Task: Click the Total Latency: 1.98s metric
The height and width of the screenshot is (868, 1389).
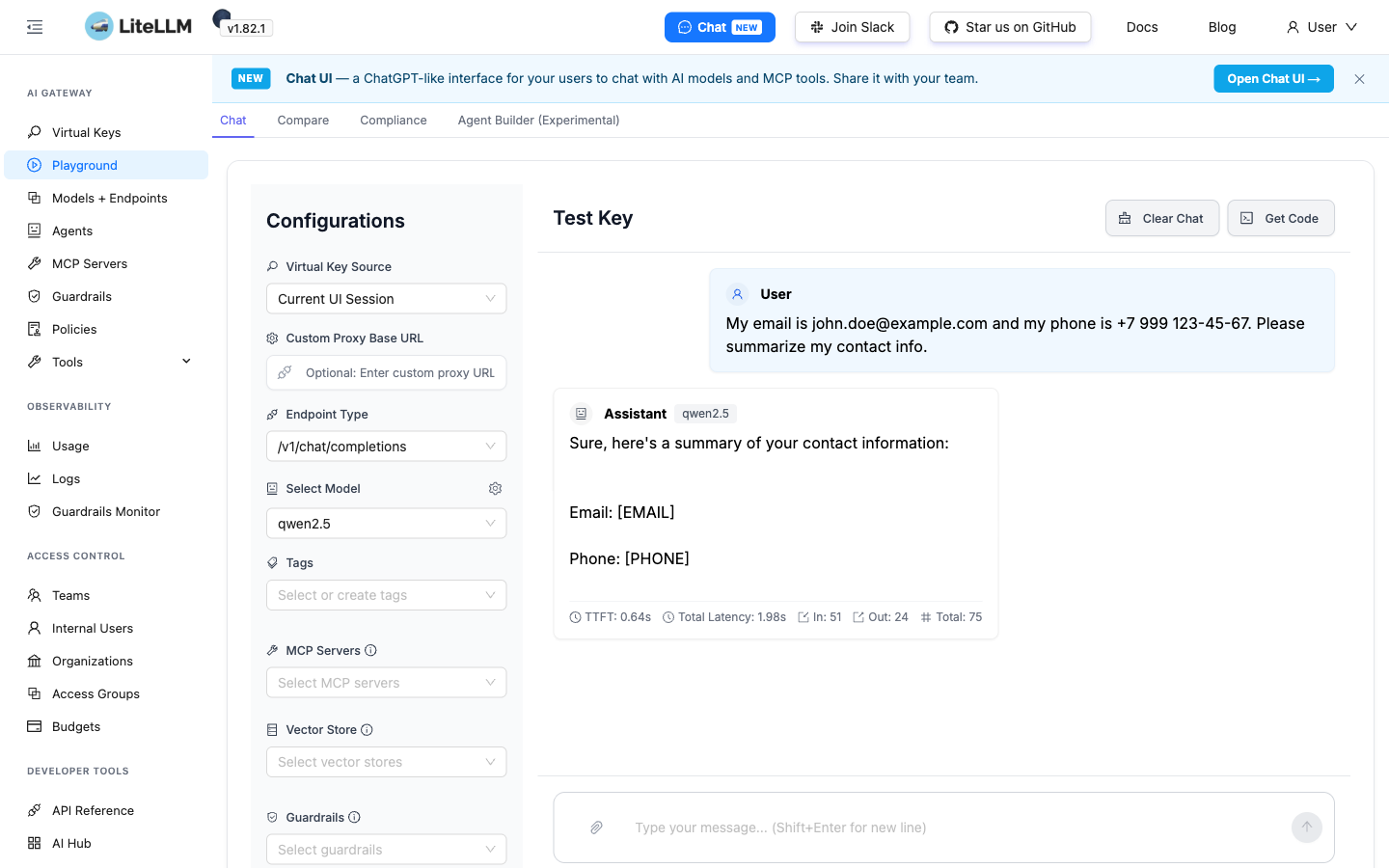Action: click(724, 617)
